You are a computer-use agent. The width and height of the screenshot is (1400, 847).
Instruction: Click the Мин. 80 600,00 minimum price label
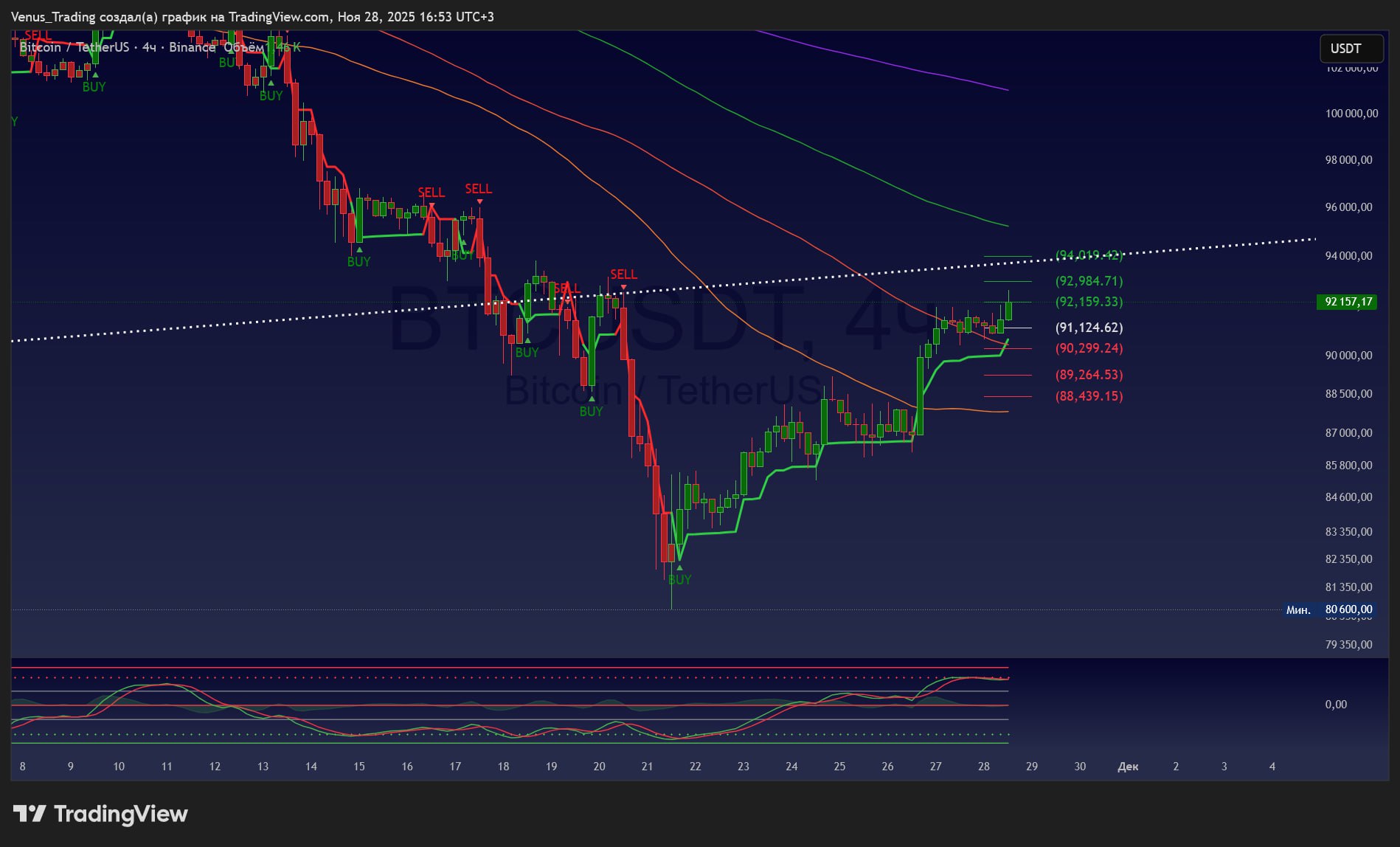point(1329,609)
